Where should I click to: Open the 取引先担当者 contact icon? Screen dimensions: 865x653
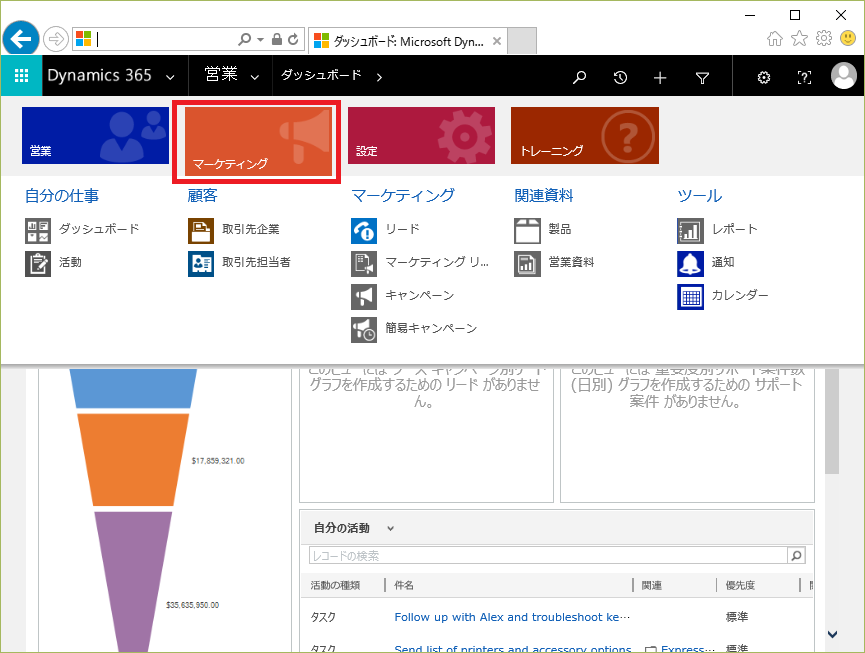pyautogui.click(x=201, y=264)
